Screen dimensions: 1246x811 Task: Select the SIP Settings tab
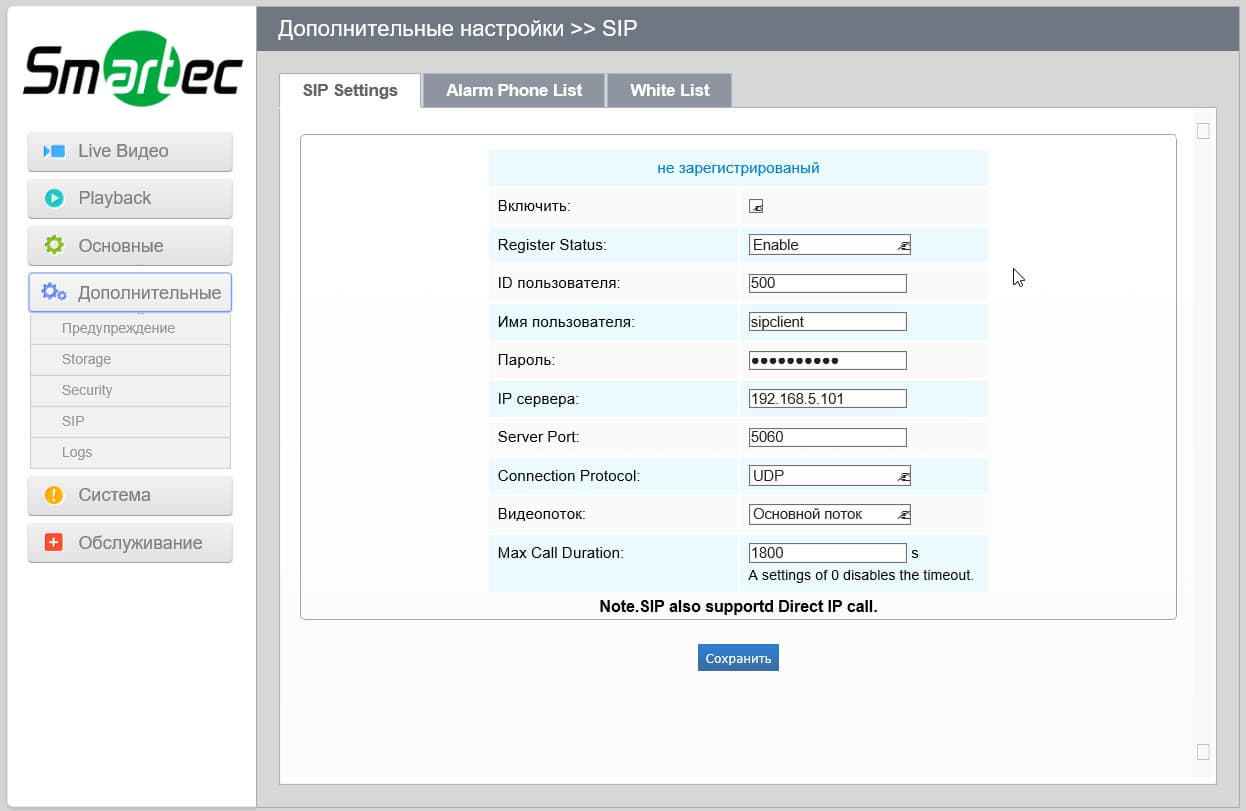(350, 90)
